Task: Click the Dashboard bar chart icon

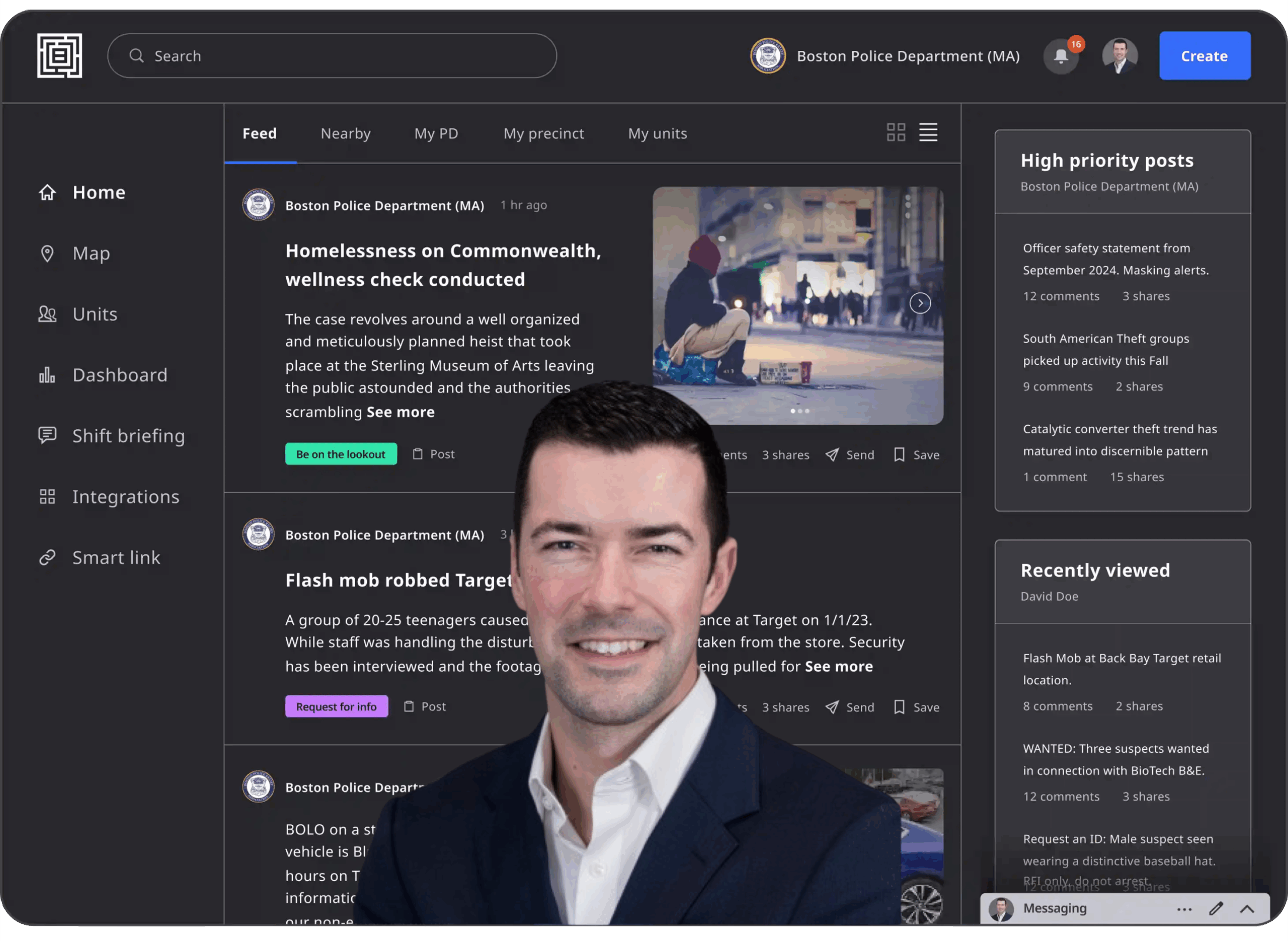Action: [x=47, y=375]
